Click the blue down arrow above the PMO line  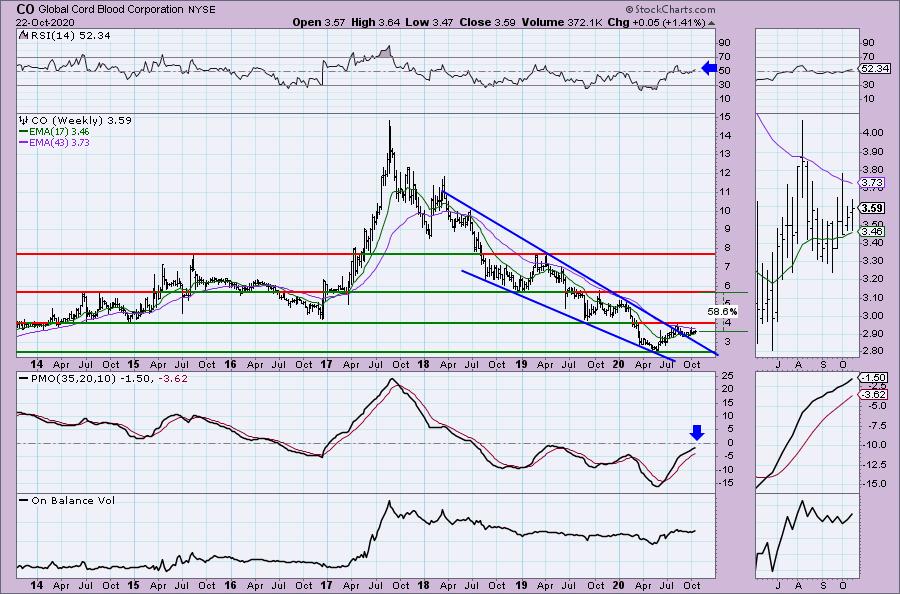[x=697, y=433]
